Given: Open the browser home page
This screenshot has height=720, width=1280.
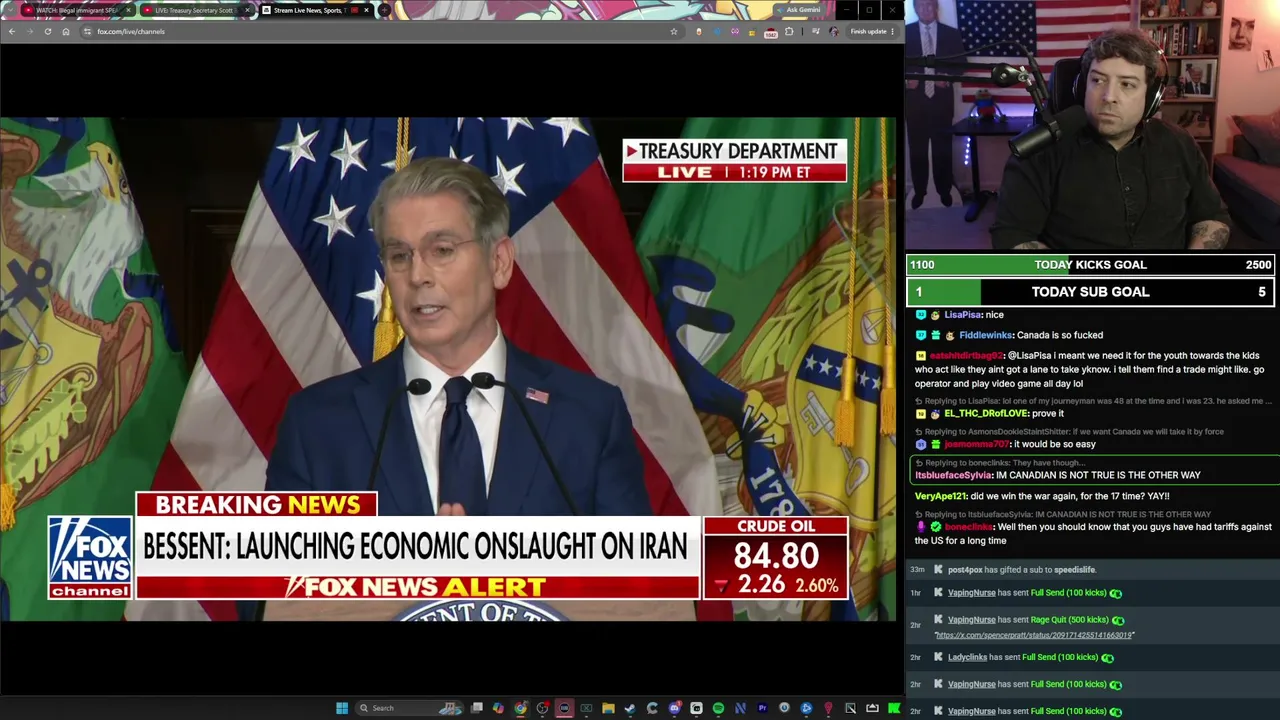Looking at the screenshot, I should [66, 31].
